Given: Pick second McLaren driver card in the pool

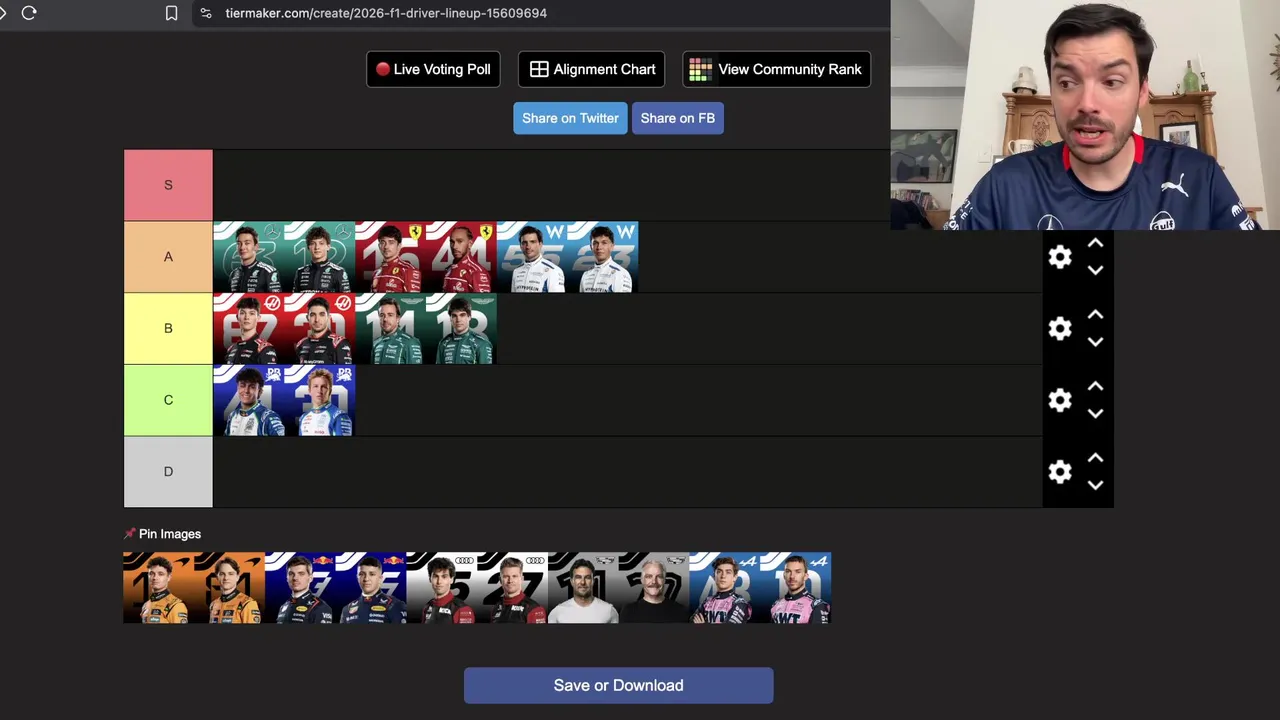Looking at the screenshot, I should (229, 588).
